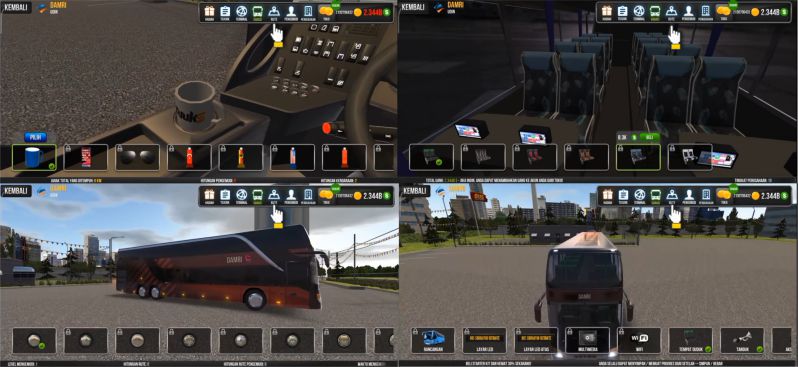Viewport: 798px width, 367px height.
Task: Select WiFi option
Action: click(639, 340)
